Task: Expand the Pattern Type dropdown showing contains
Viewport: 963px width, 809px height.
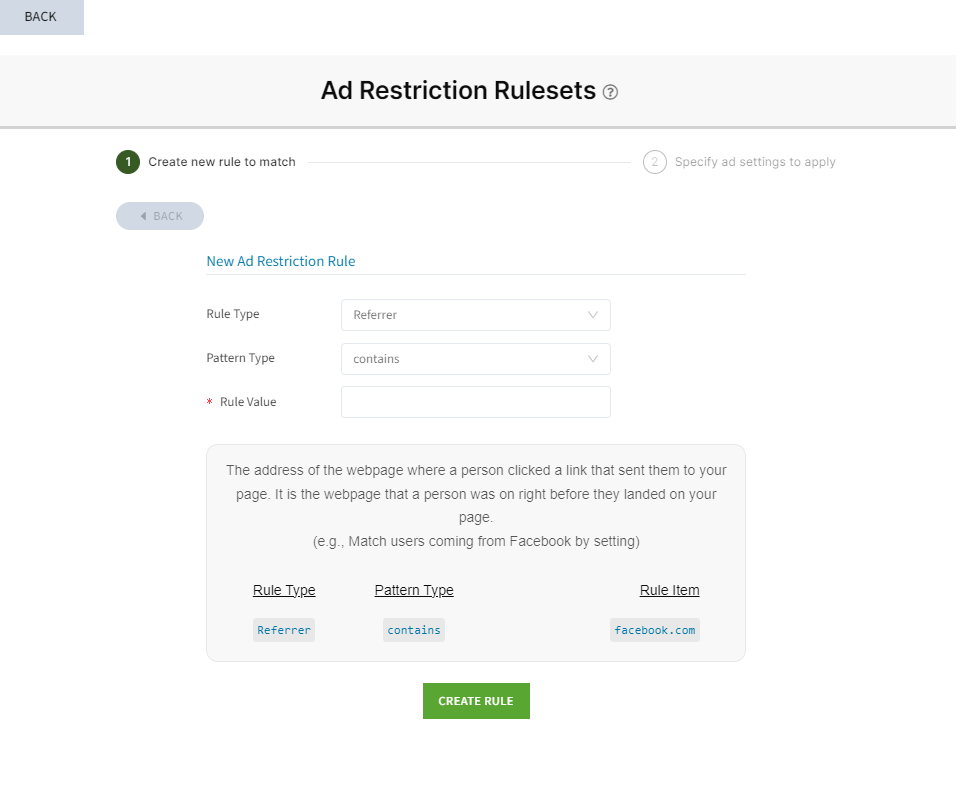Action: pos(475,359)
